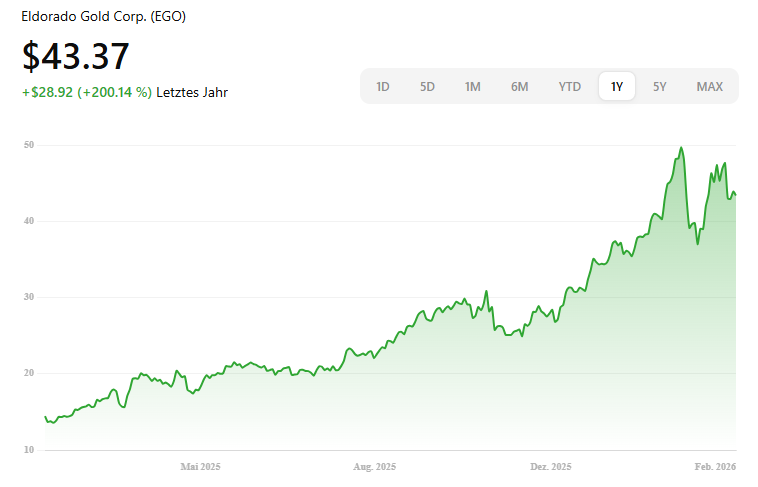Click the Aug. 2025 axis label
Viewport: 758px width, 487px height.
pyautogui.click(x=375, y=467)
